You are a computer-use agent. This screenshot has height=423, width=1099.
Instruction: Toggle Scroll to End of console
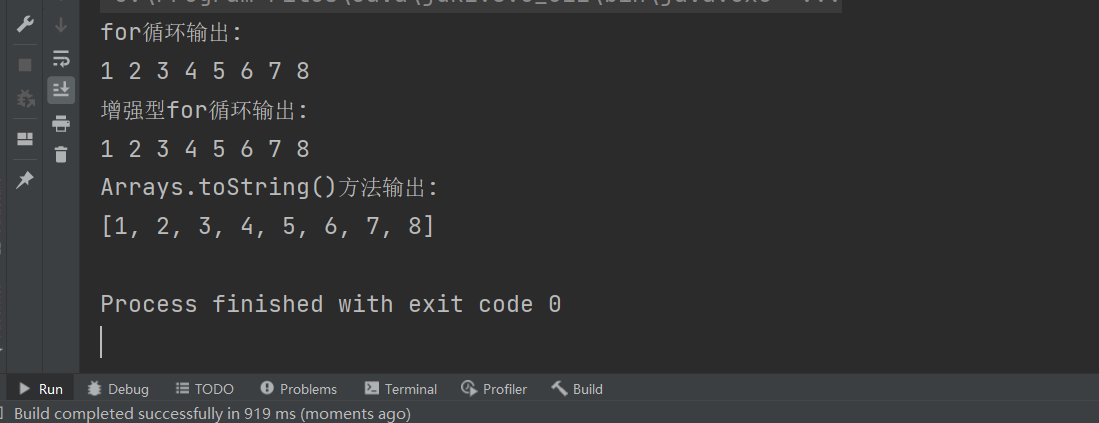[x=61, y=90]
